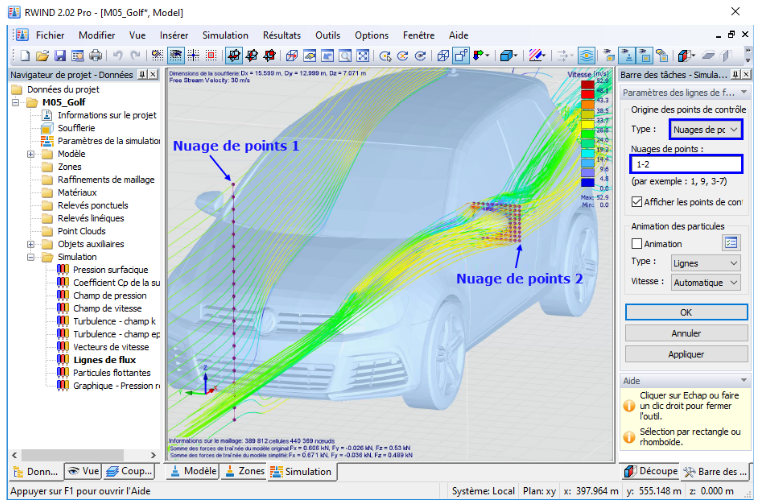Switch to the Zones tab

[x=245, y=471]
